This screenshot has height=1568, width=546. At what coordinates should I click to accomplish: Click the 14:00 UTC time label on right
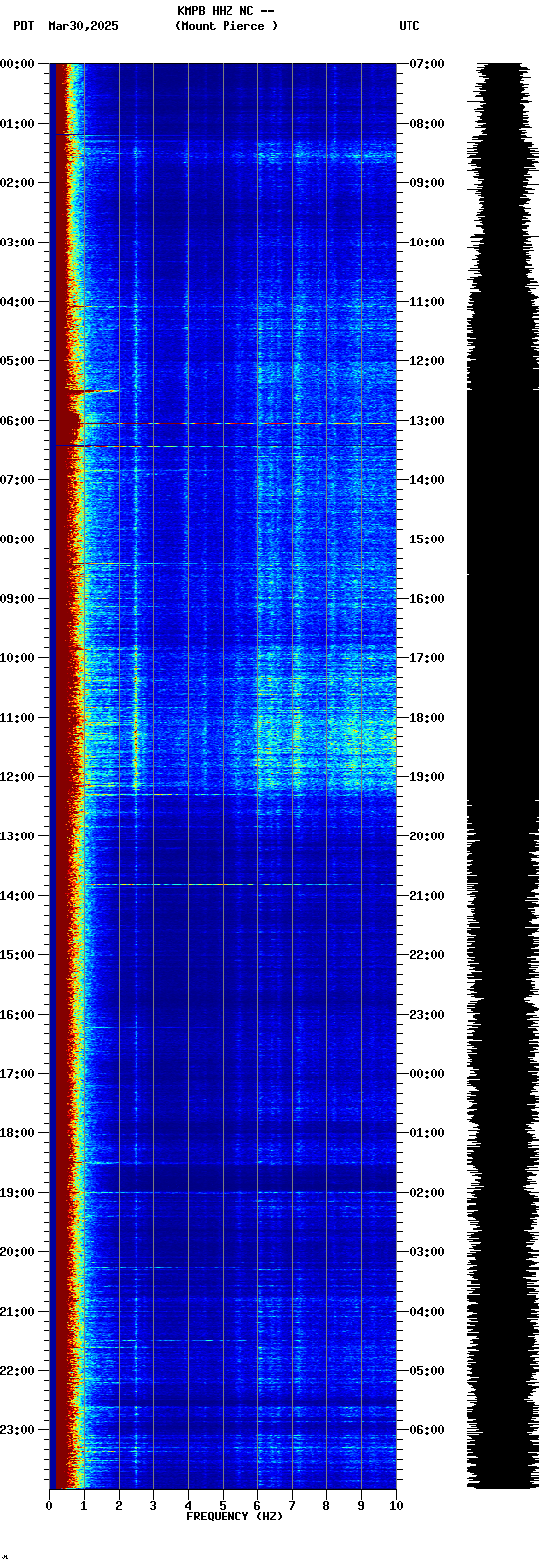tap(427, 480)
